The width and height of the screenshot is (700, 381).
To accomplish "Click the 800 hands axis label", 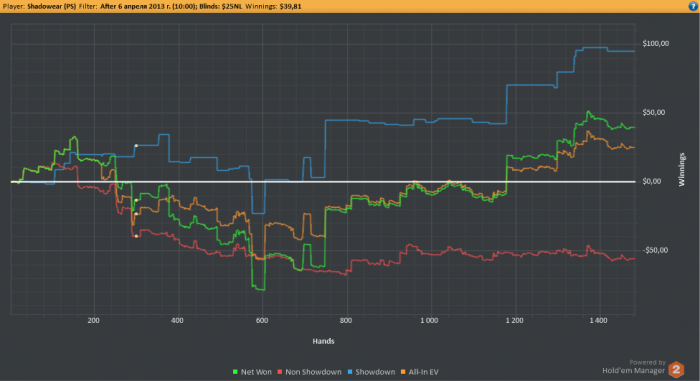I will [346, 320].
